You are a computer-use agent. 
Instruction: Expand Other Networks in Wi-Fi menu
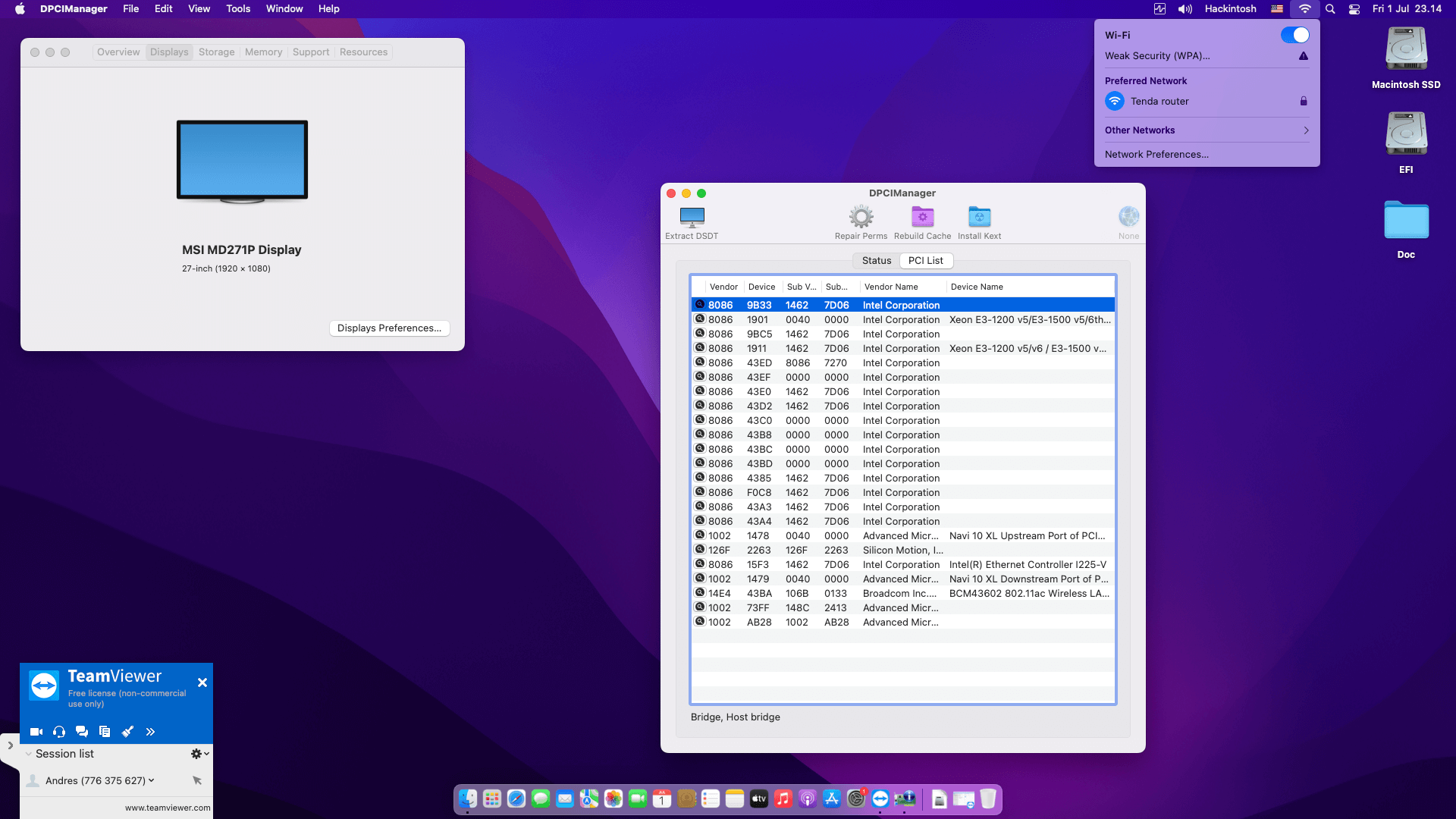[x=1207, y=130]
